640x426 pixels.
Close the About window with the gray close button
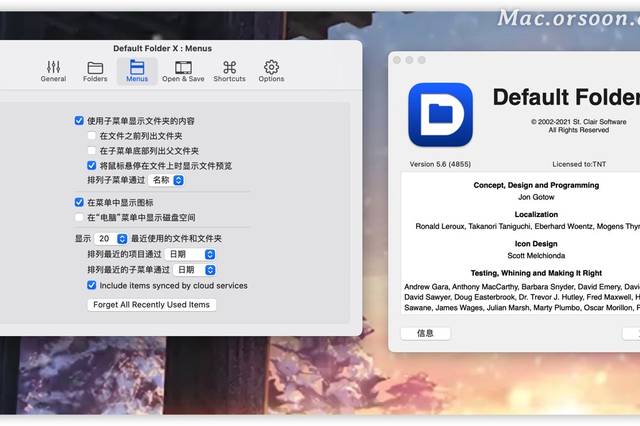click(397, 60)
